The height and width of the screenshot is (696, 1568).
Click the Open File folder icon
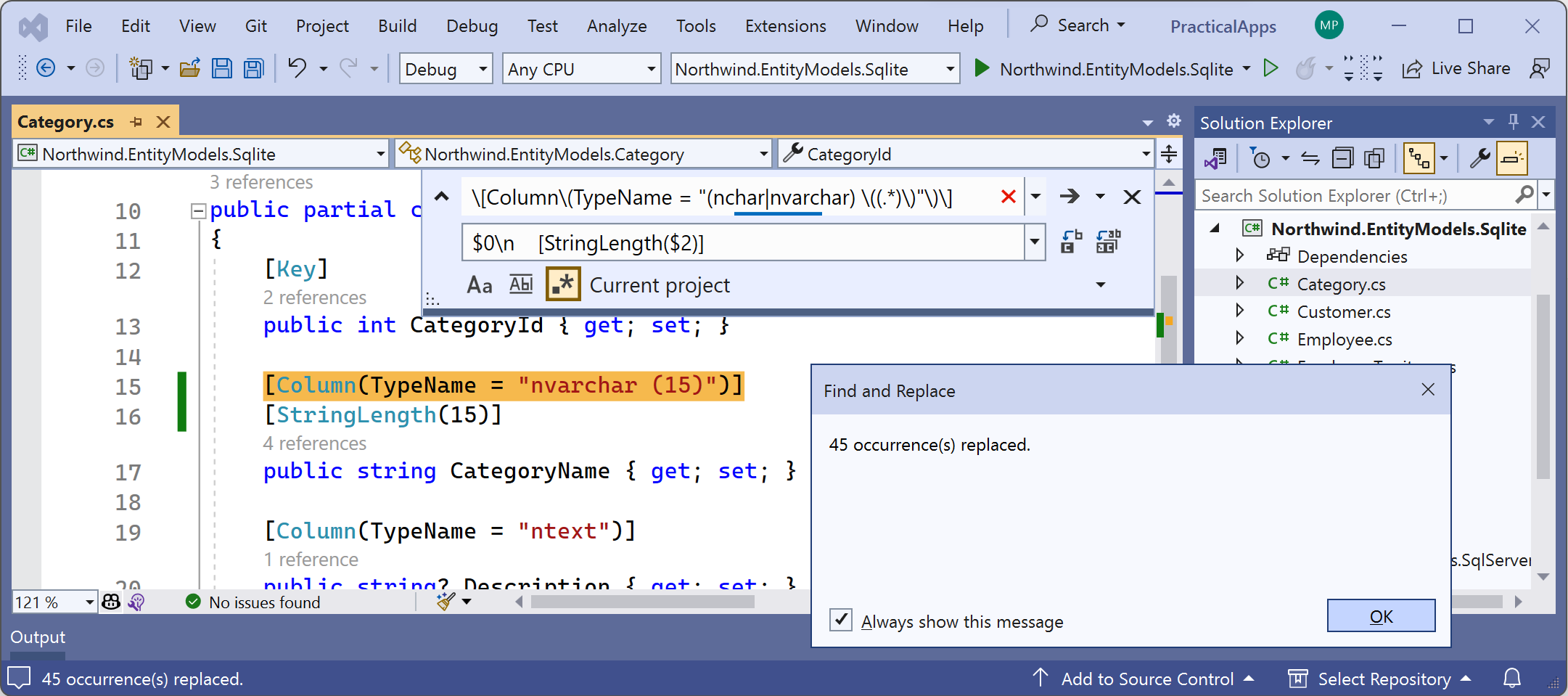190,68
